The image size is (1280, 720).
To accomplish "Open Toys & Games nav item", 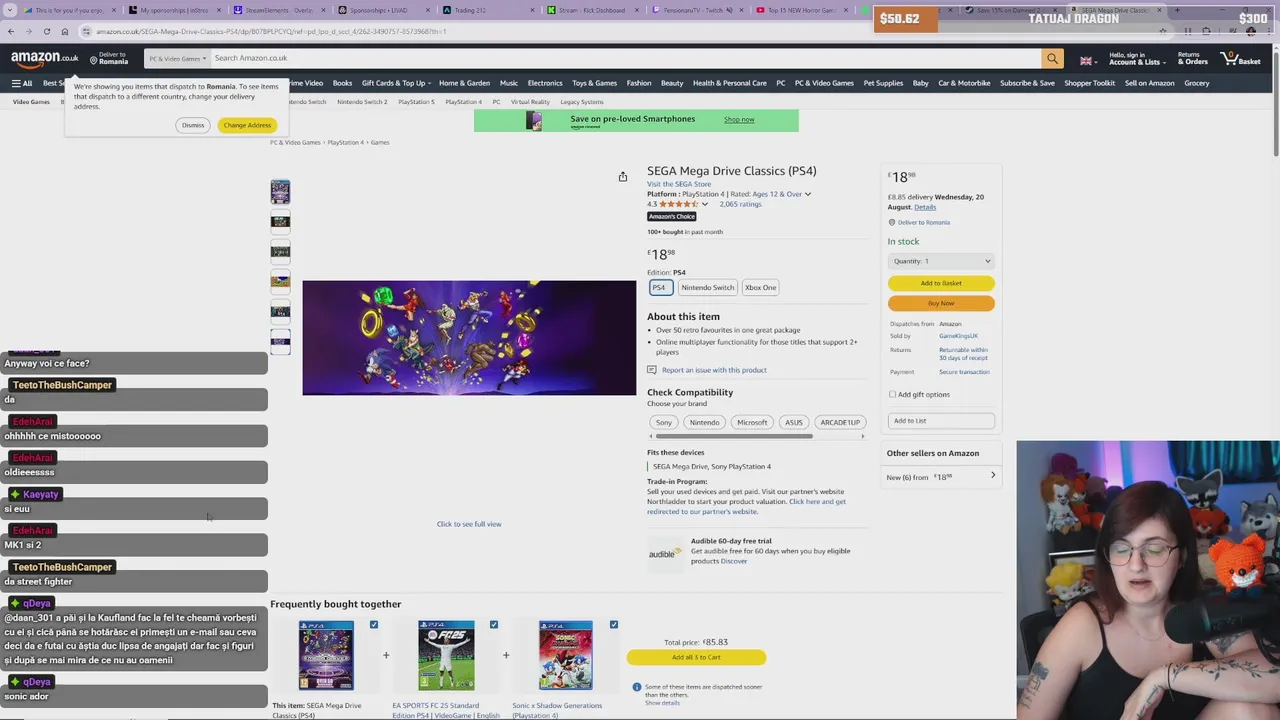I will (x=594, y=83).
